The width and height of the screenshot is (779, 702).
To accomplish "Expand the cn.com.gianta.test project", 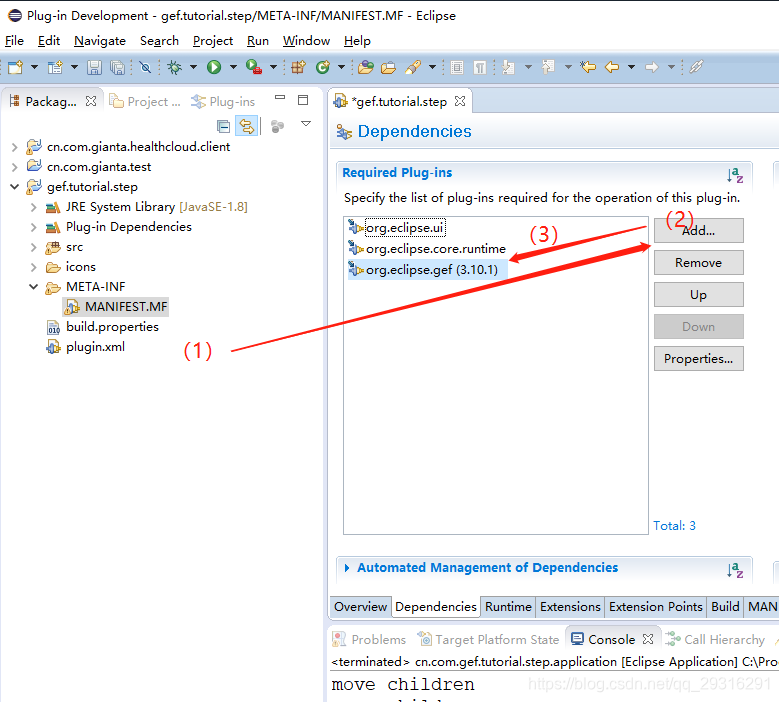I will point(14,167).
